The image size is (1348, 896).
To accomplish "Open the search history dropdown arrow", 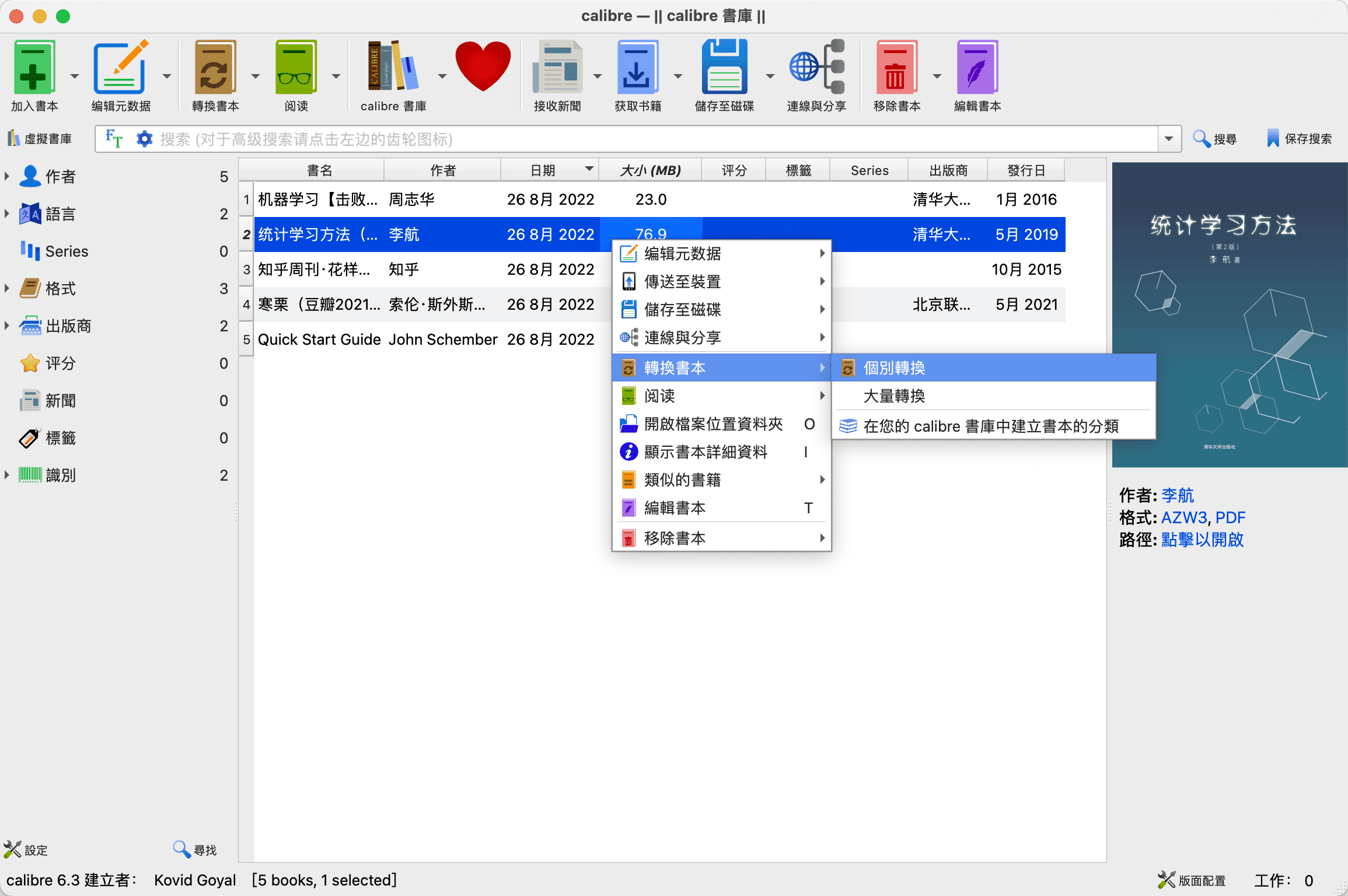I will 1169,139.
